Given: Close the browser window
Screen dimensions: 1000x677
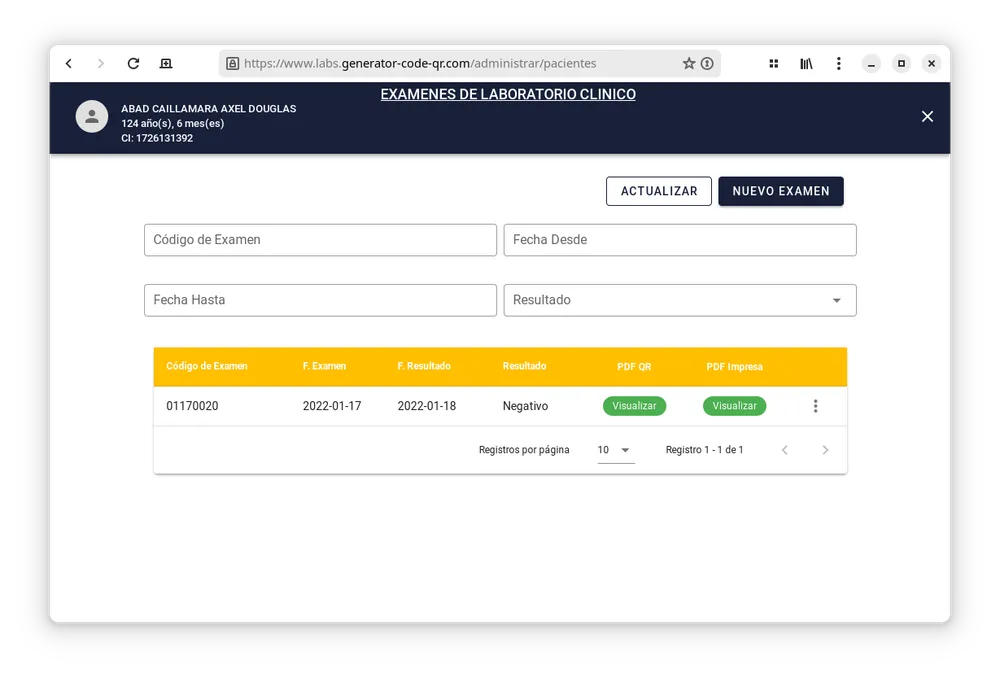Looking at the screenshot, I should coord(931,64).
